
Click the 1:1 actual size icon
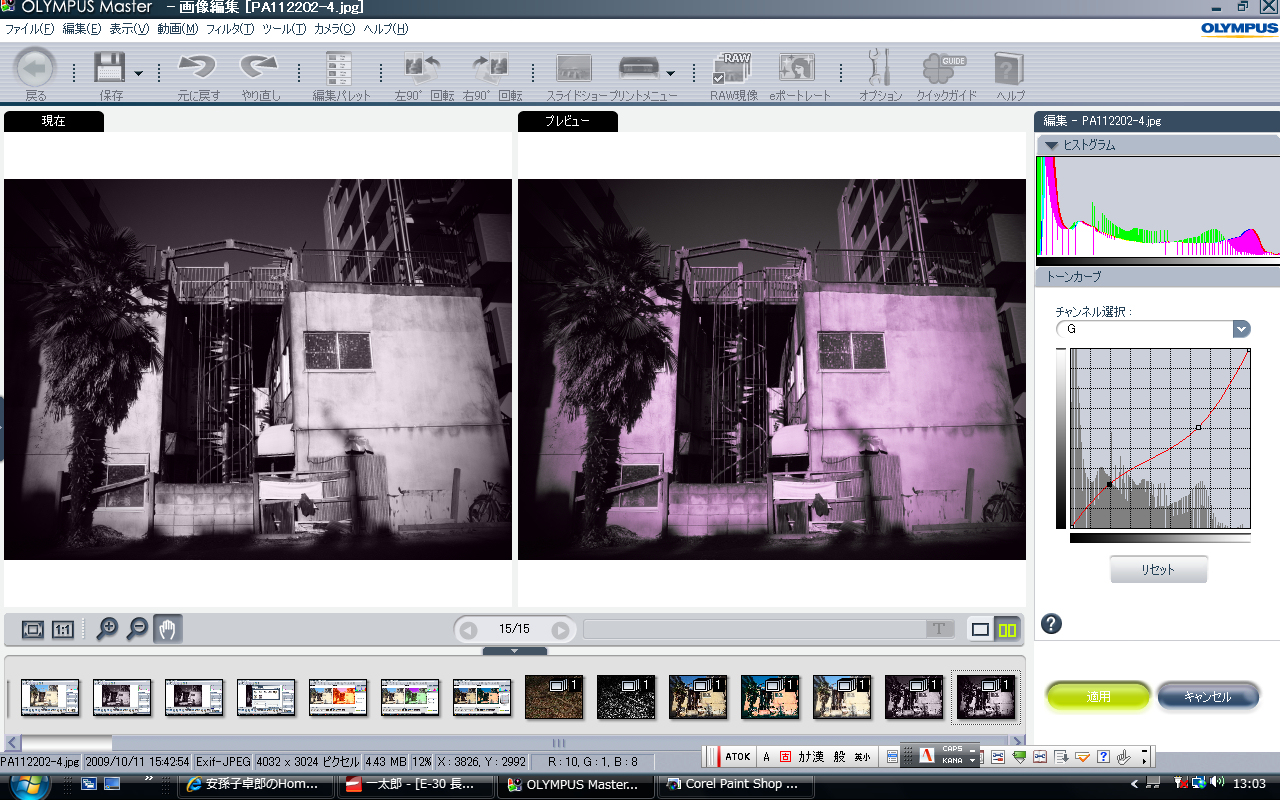pos(63,629)
